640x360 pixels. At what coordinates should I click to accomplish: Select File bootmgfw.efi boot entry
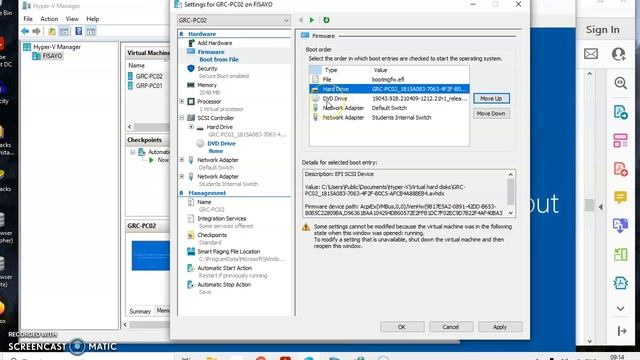tap(389, 80)
